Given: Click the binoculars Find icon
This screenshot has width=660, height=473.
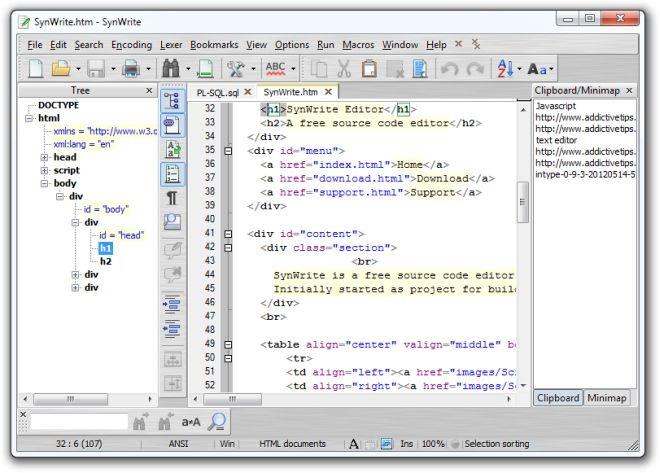Looking at the screenshot, I should tap(170, 69).
